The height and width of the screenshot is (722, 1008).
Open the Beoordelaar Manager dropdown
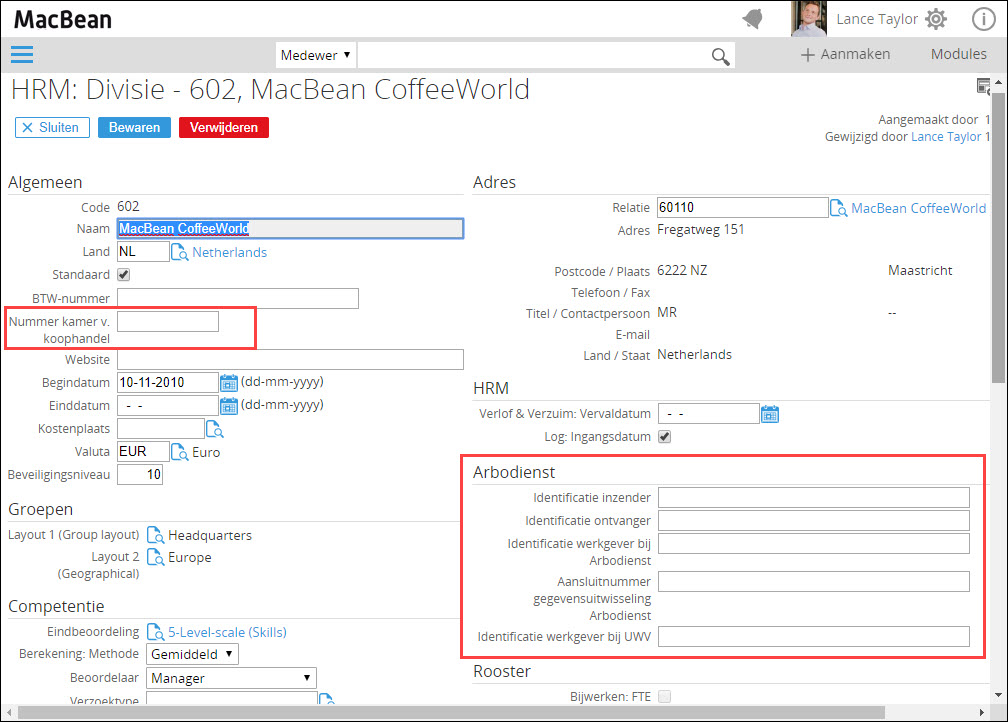[231, 678]
